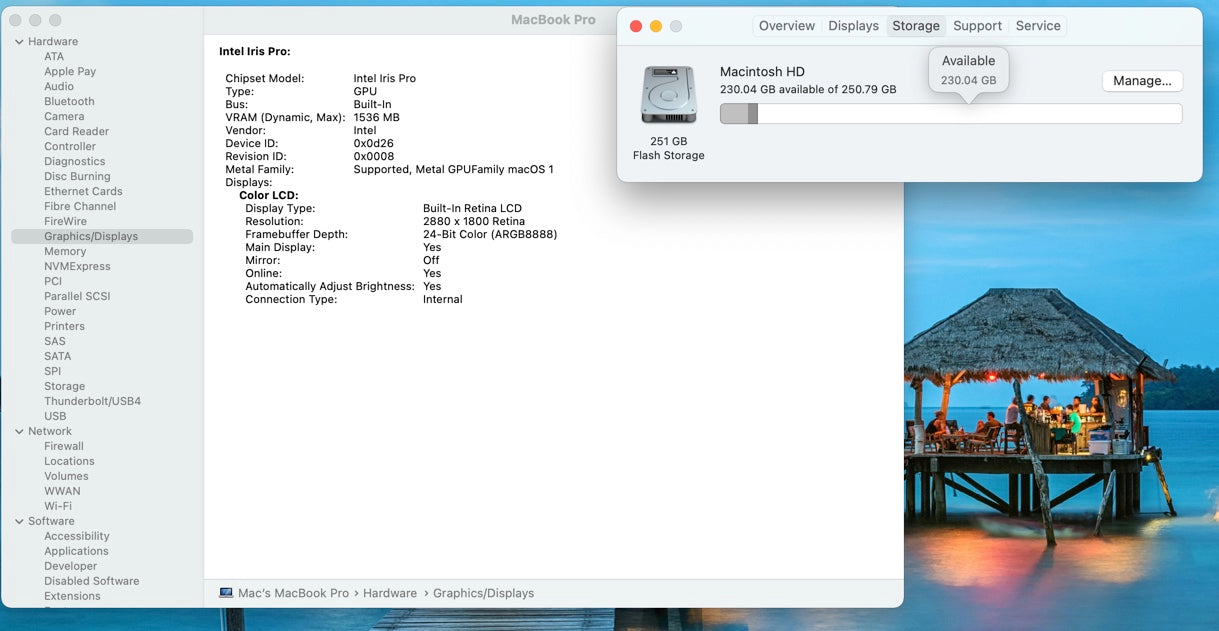Image resolution: width=1219 pixels, height=631 pixels.
Task: Collapse the Hardware section in the sidebar
Action: click(x=19, y=42)
